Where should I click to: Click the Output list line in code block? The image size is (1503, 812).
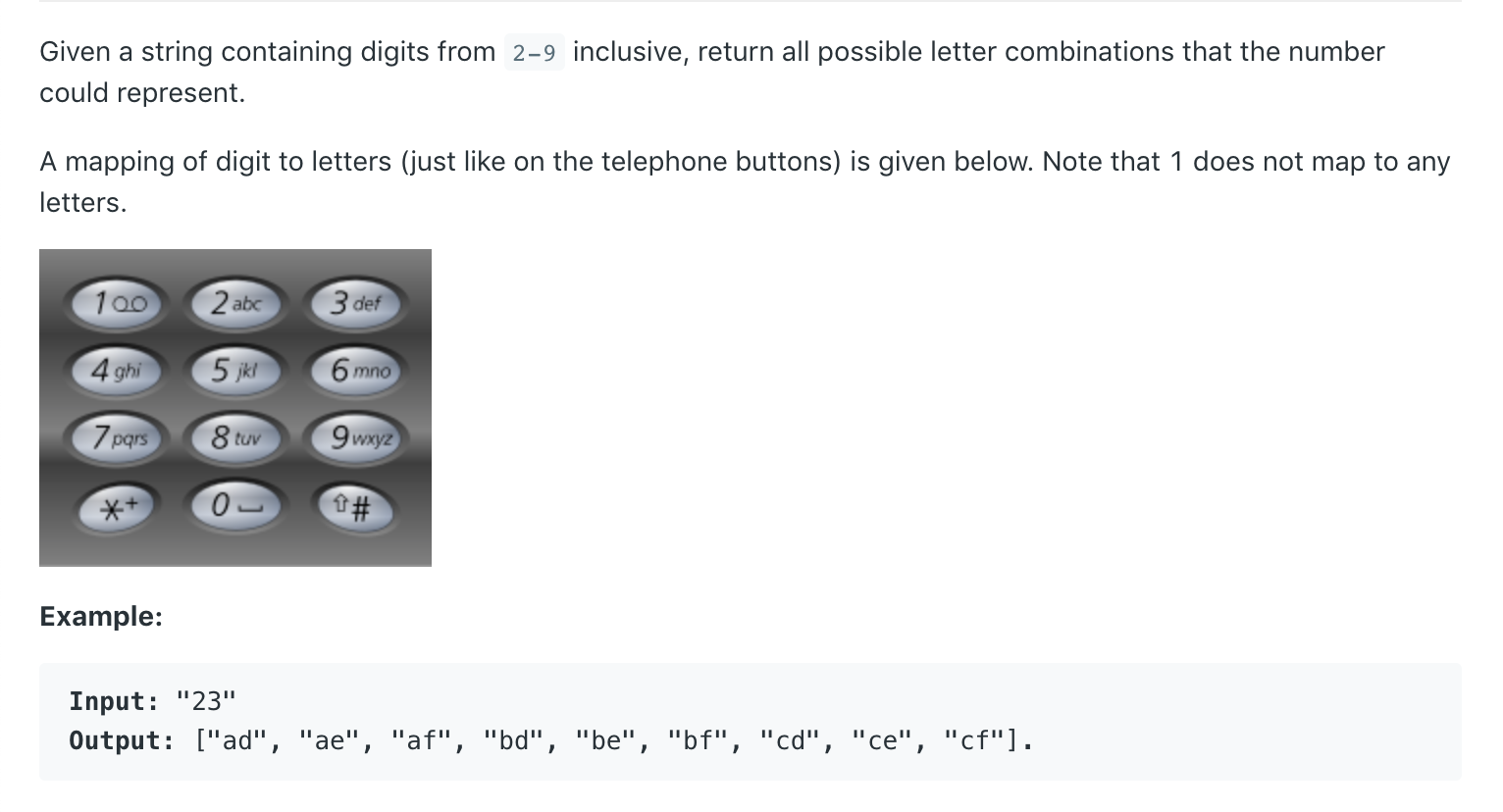click(x=550, y=740)
